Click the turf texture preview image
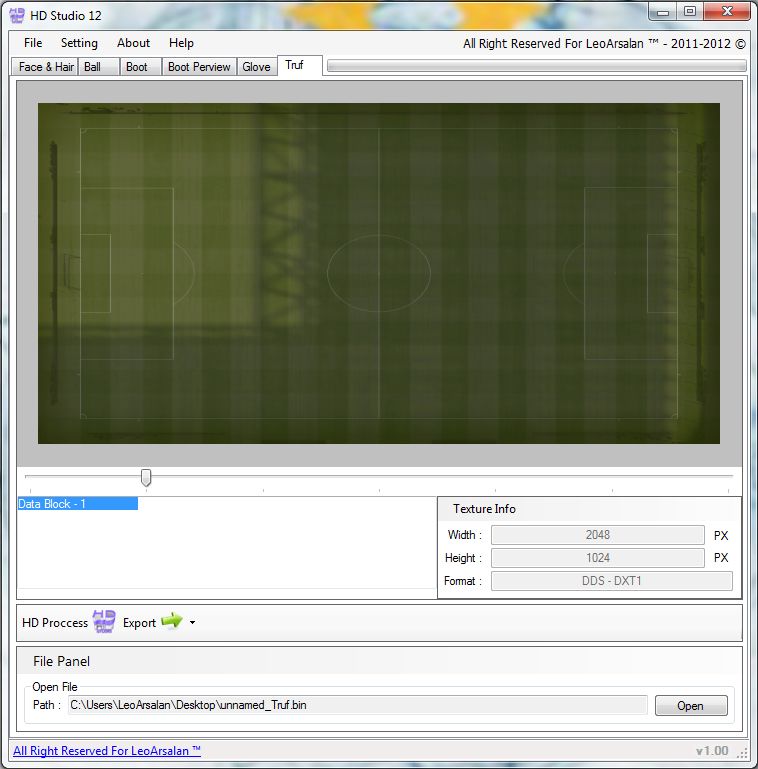The image size is (758, 769). (378, 273)
